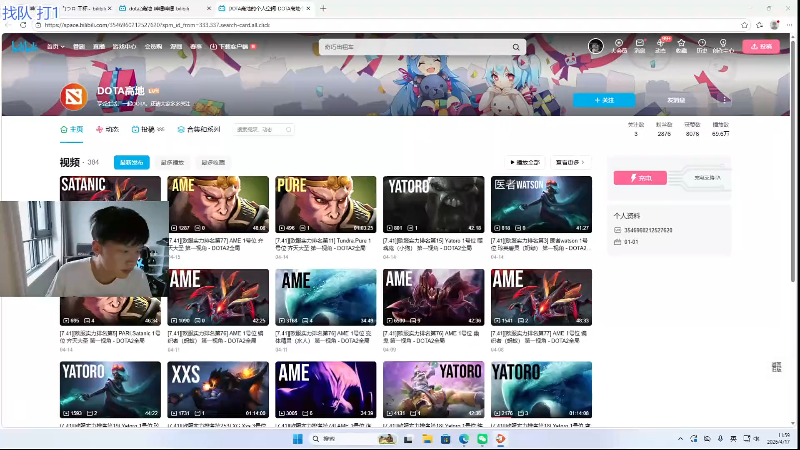Open the 收藏 favorites star icon
This screenshot has height=450, width=800.
point(681,46)
